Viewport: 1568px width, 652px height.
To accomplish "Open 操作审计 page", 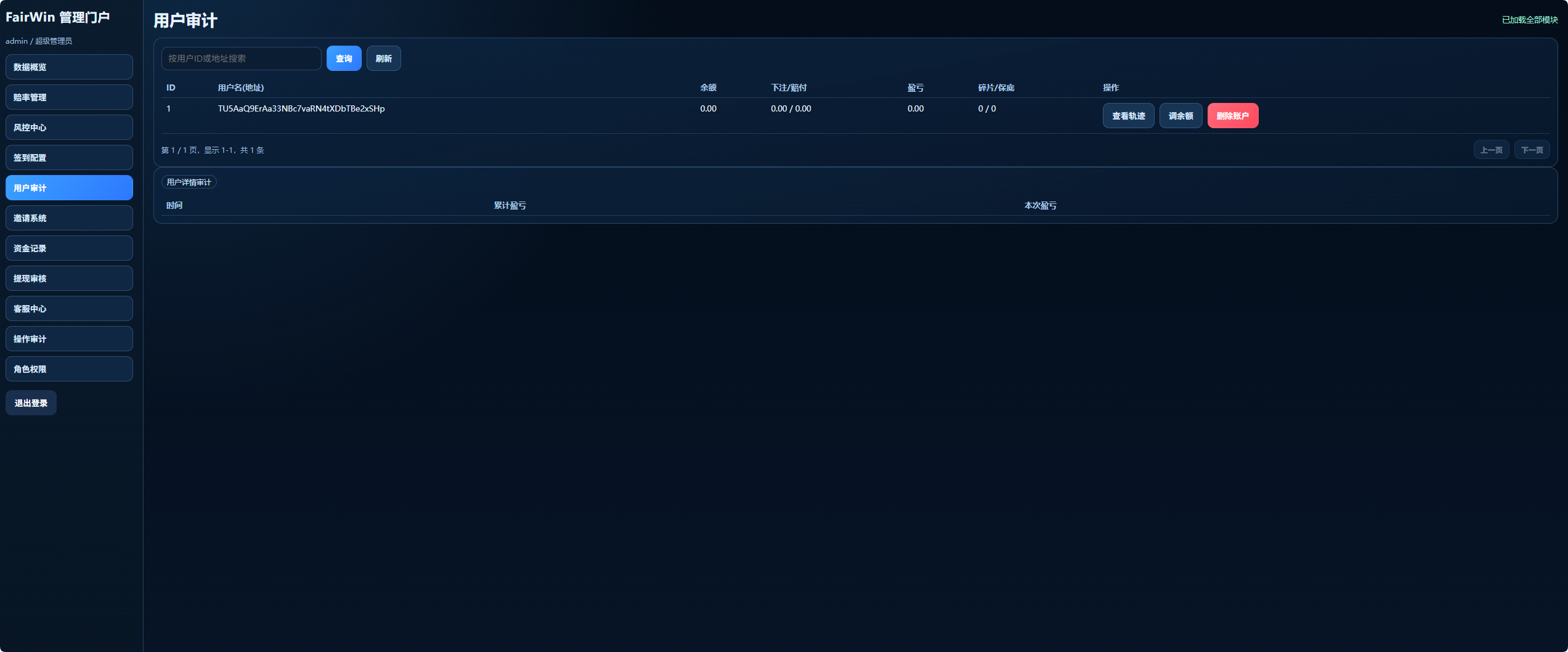I will (69, 339).
